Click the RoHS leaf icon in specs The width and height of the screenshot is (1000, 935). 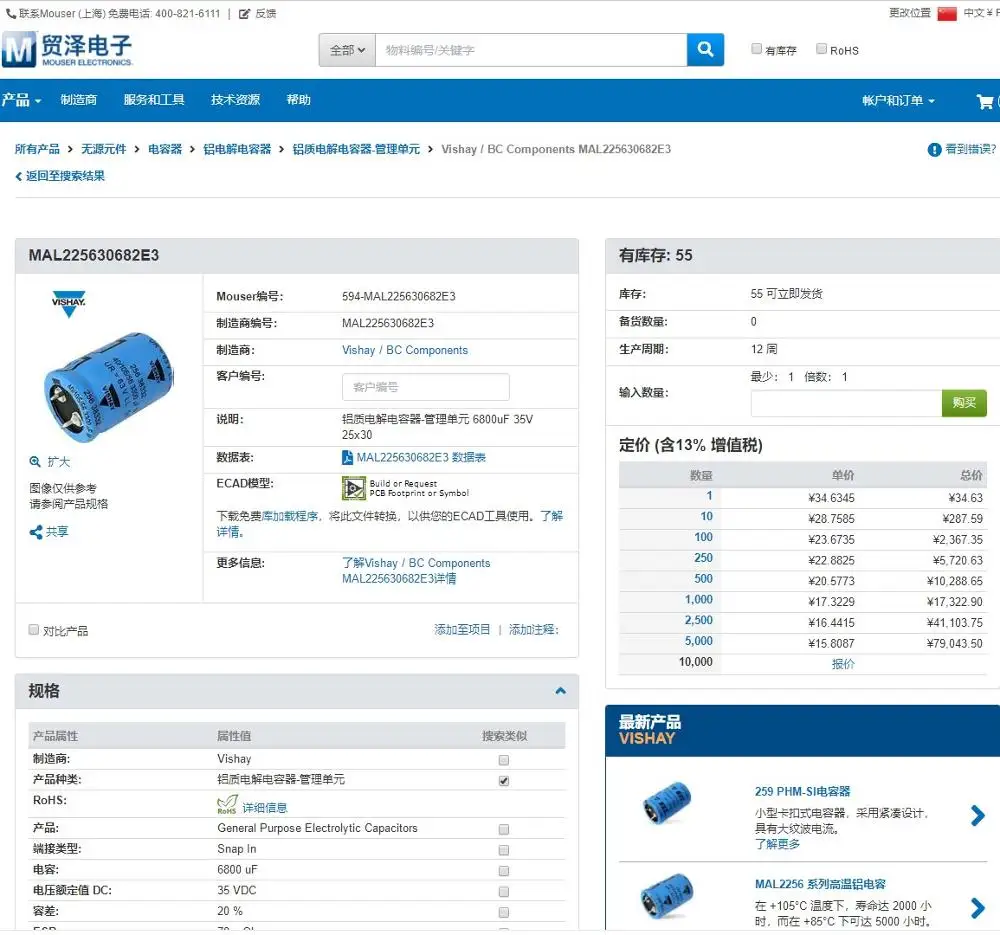point(227,804)
